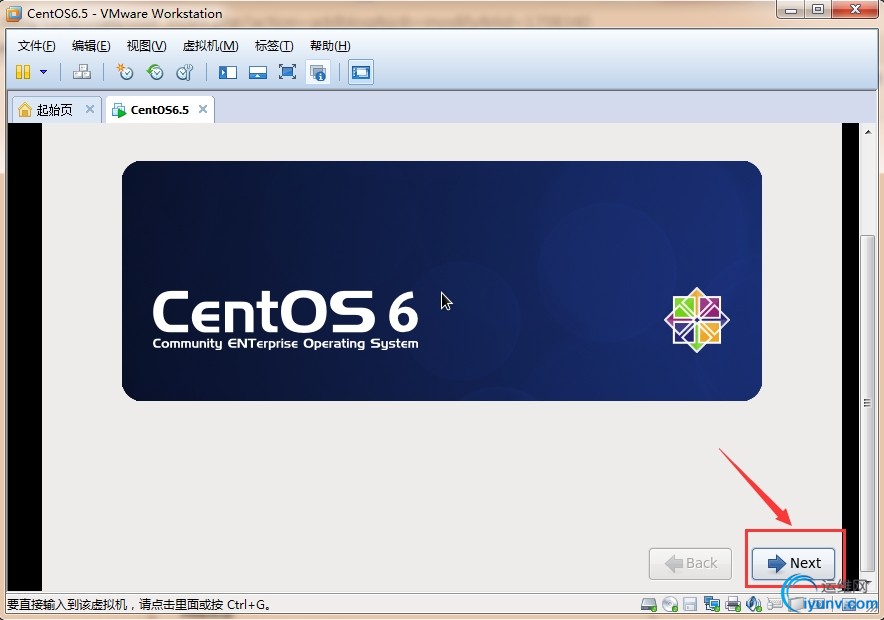Open the 虚拟机(M) menu

pos(210,46)
